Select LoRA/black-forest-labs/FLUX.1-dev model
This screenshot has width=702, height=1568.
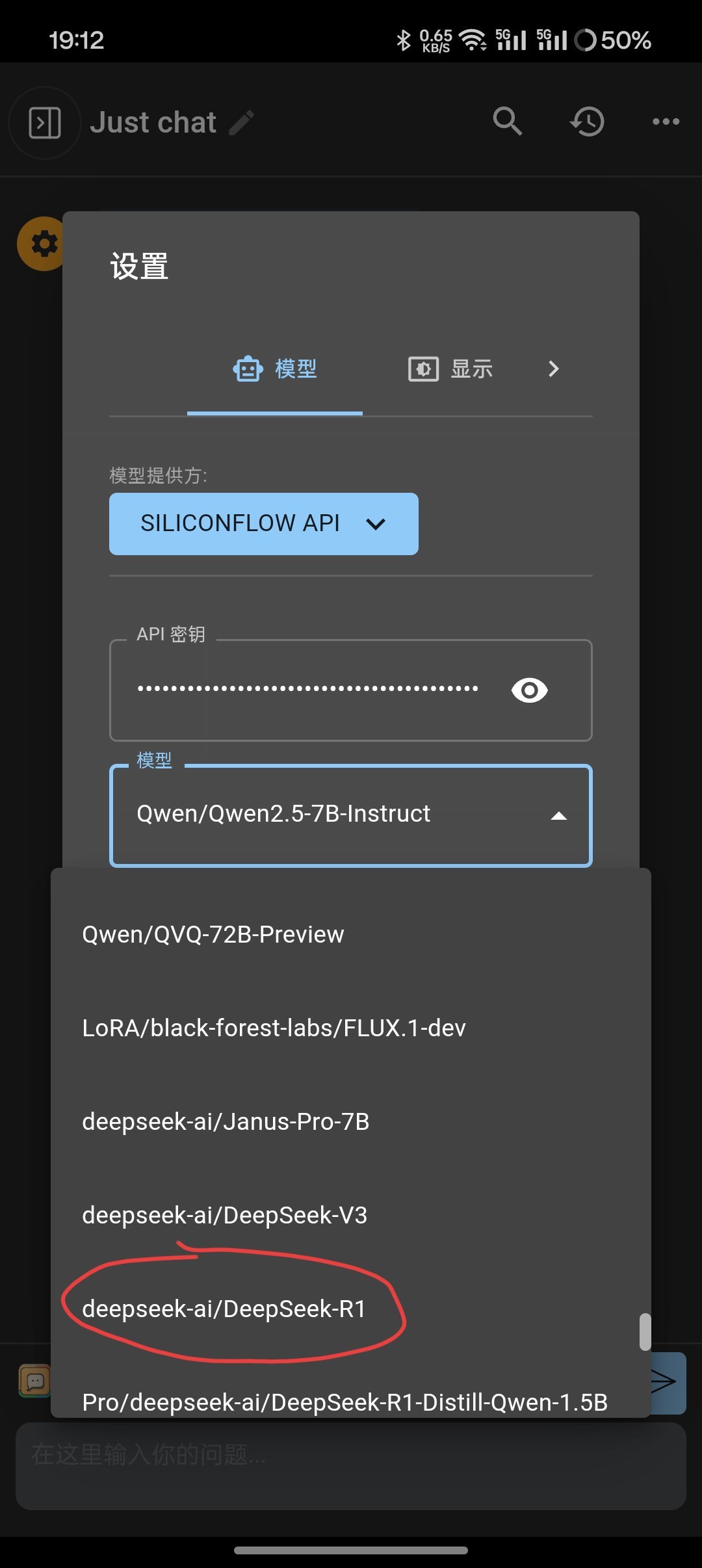(x=274, y=1028)
